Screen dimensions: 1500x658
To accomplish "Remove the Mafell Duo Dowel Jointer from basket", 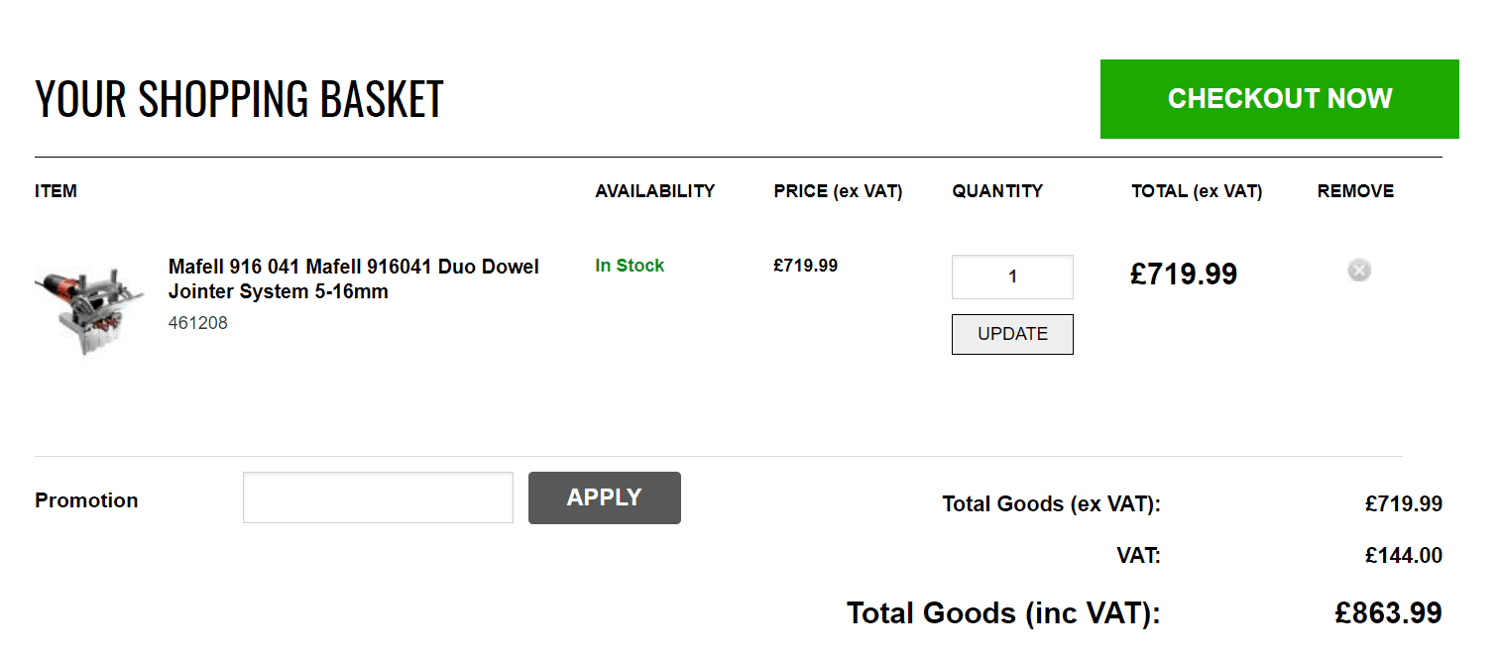I will [x=1358, y=269].
